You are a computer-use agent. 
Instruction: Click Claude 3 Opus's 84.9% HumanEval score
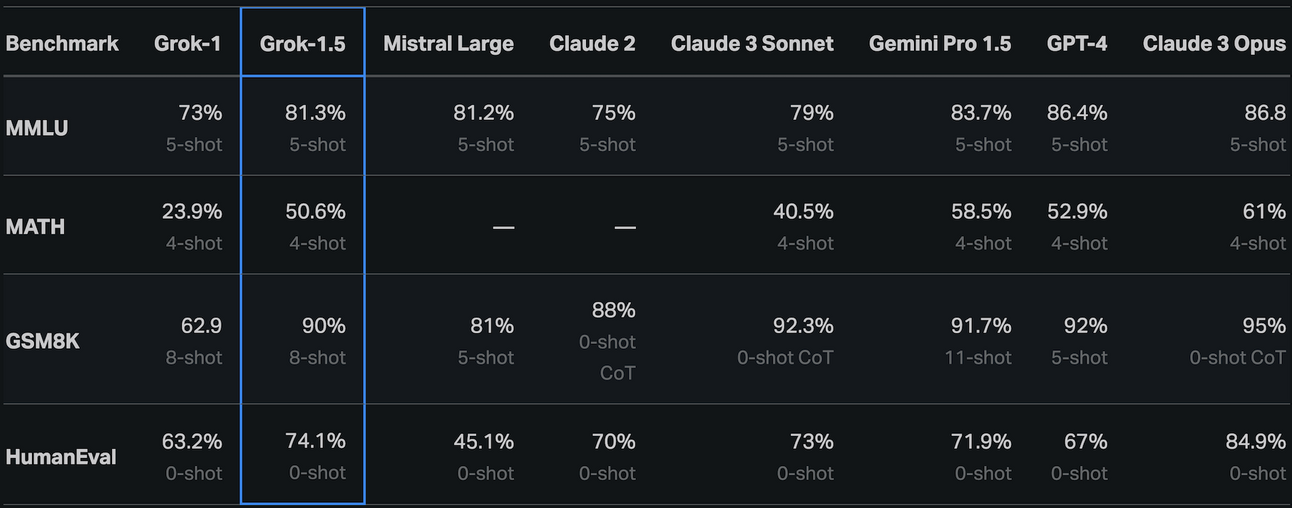(x=1255, y=442)
